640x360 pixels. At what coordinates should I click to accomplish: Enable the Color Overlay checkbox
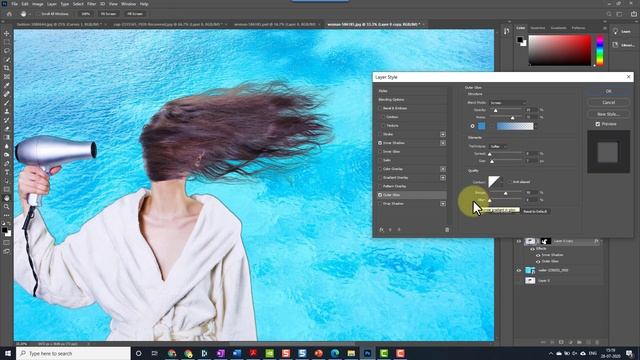380,169
